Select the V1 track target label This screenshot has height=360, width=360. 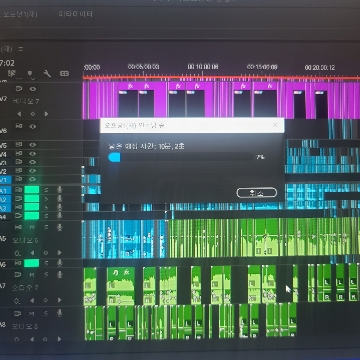(x=5, y=180)
